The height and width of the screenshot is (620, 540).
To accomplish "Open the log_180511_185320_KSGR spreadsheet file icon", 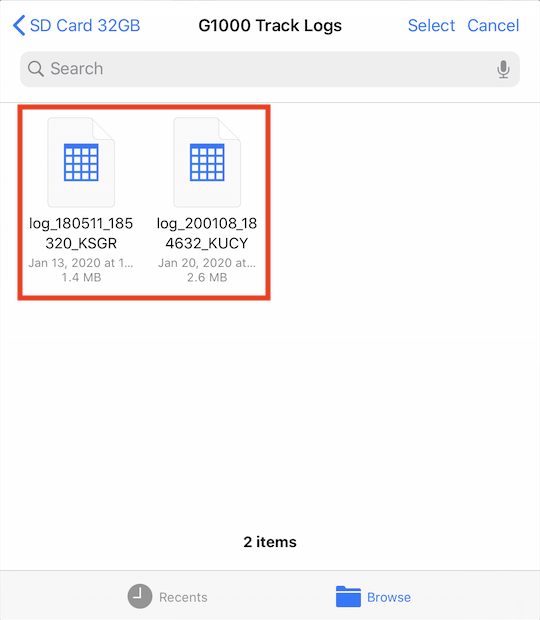I will 81,162.
